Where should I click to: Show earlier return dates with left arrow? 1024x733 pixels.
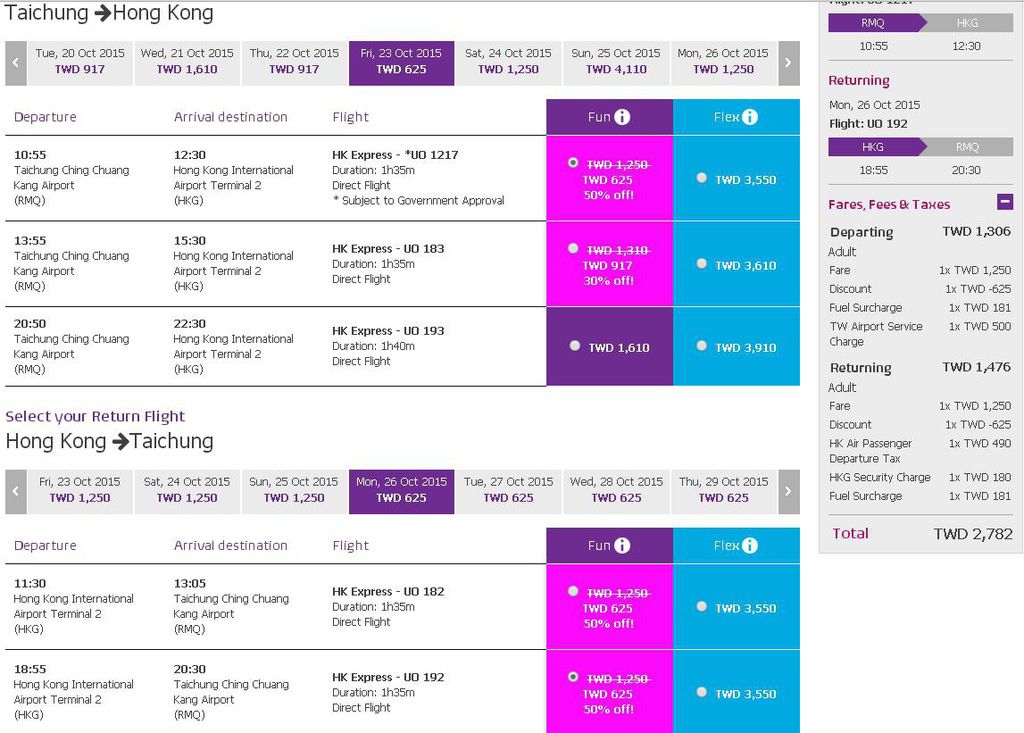(15, 492)
